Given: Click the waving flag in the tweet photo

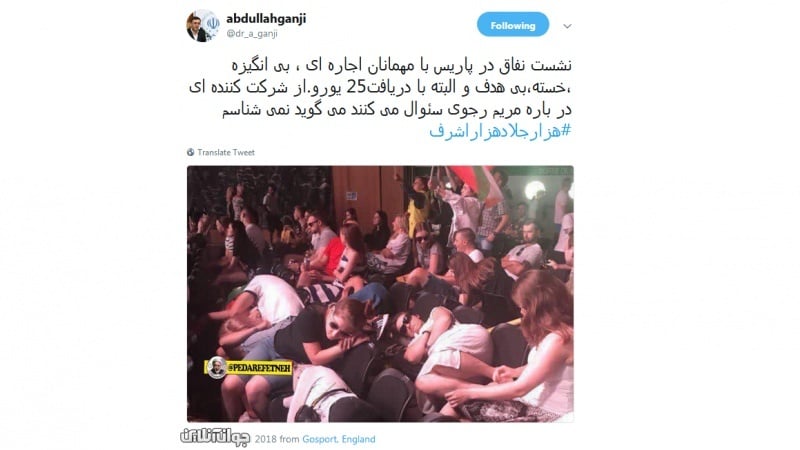Looking at the screenshot, I should [x=474, y=182].
